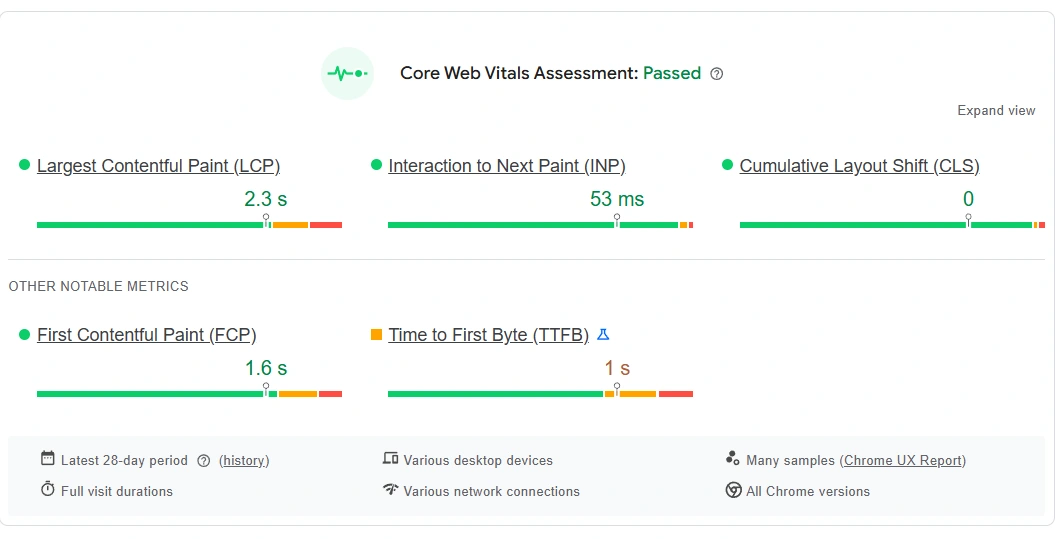Open the history link
The width and height of the screenshot is (1055, 539).
[x=244, y=461]
